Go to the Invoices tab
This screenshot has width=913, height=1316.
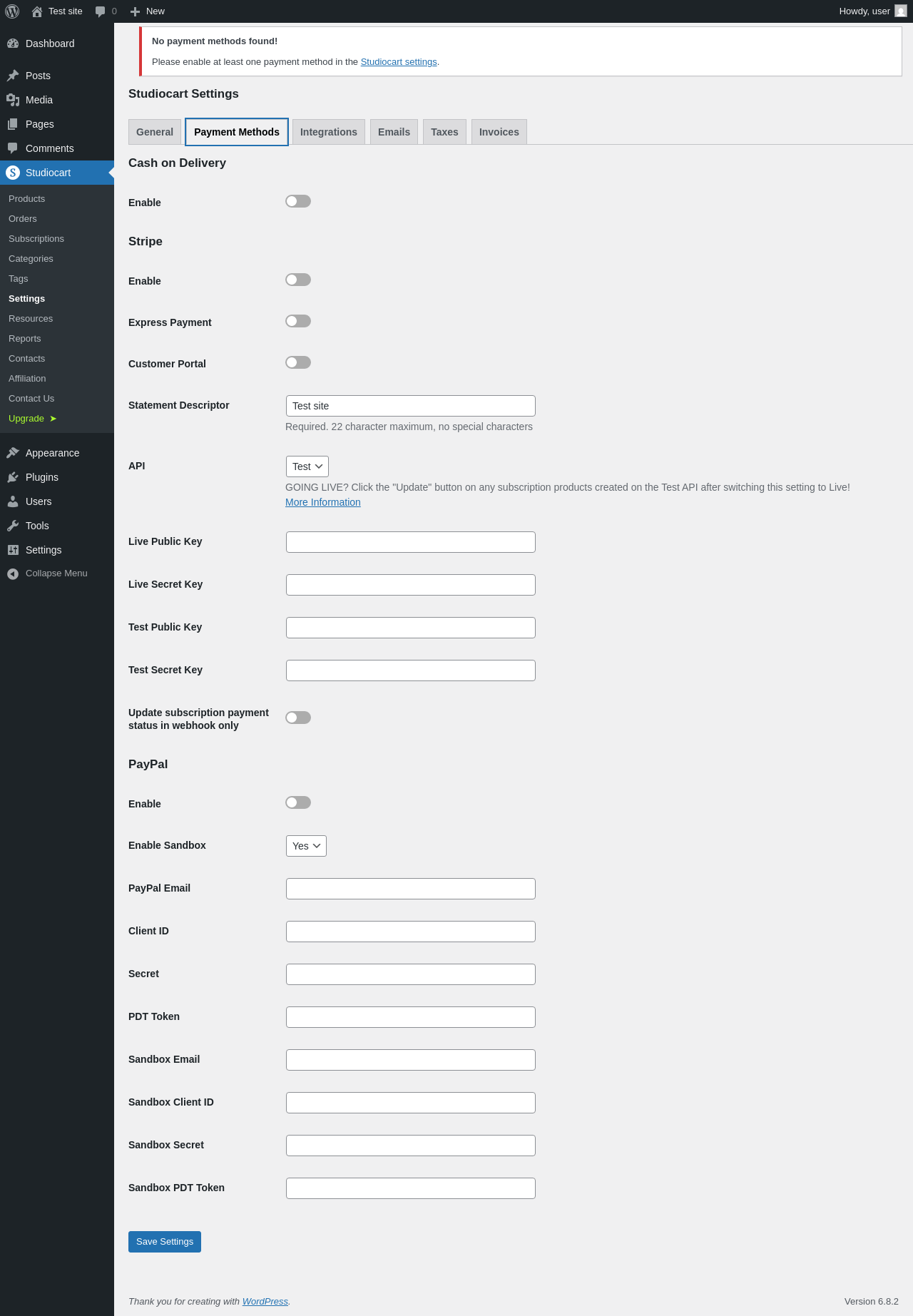(x=499, y=132)
